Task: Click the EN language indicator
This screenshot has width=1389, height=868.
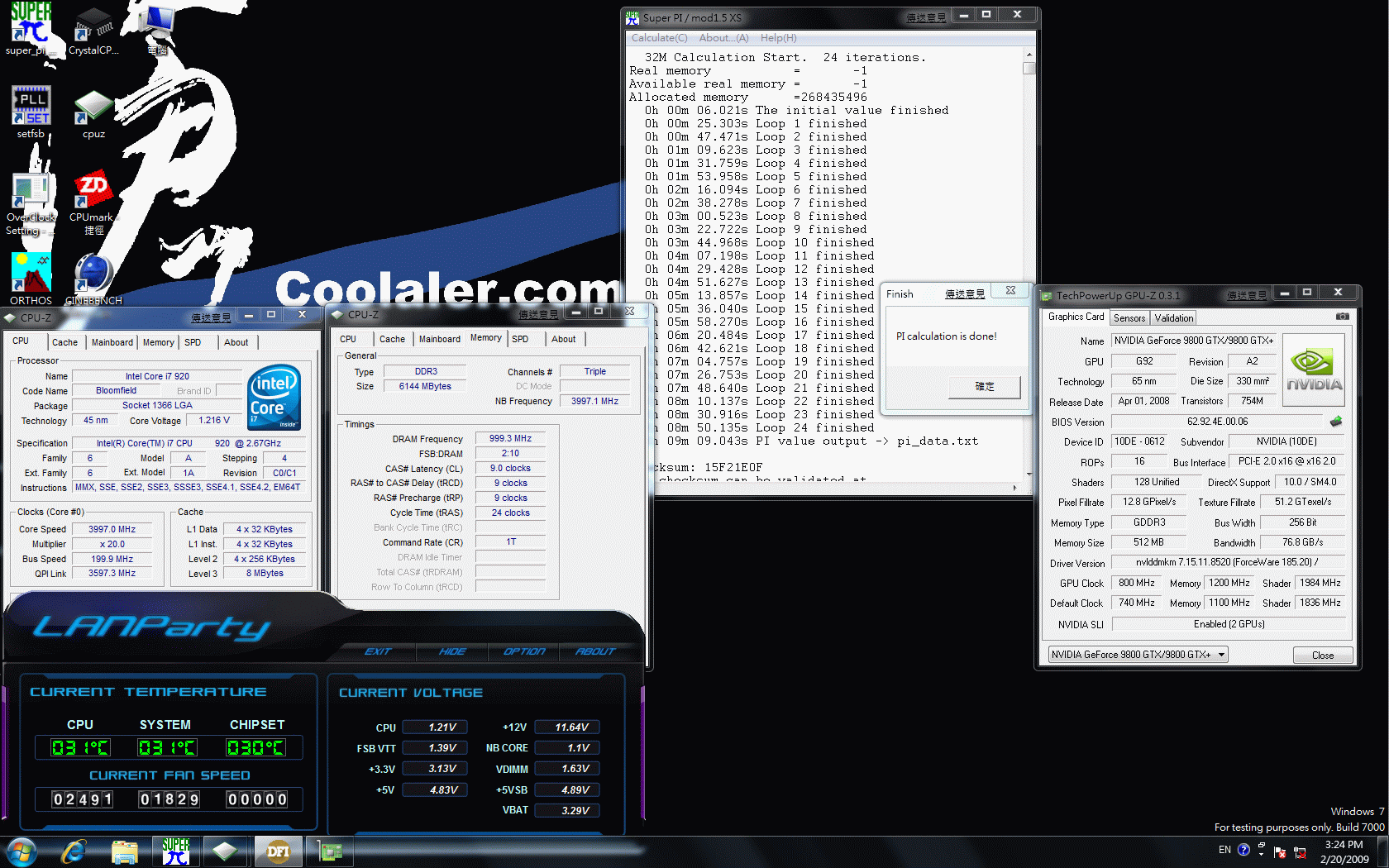Action: [1224, 850]
